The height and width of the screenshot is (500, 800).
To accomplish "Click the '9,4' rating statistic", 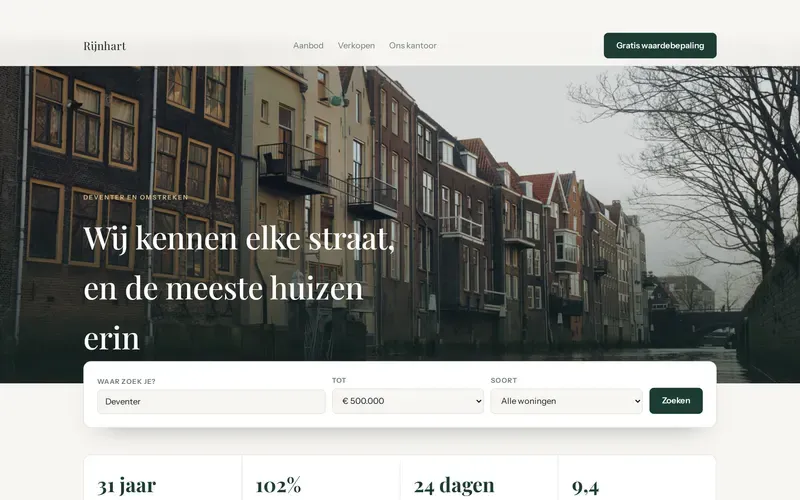I will (x=585, y=486).
